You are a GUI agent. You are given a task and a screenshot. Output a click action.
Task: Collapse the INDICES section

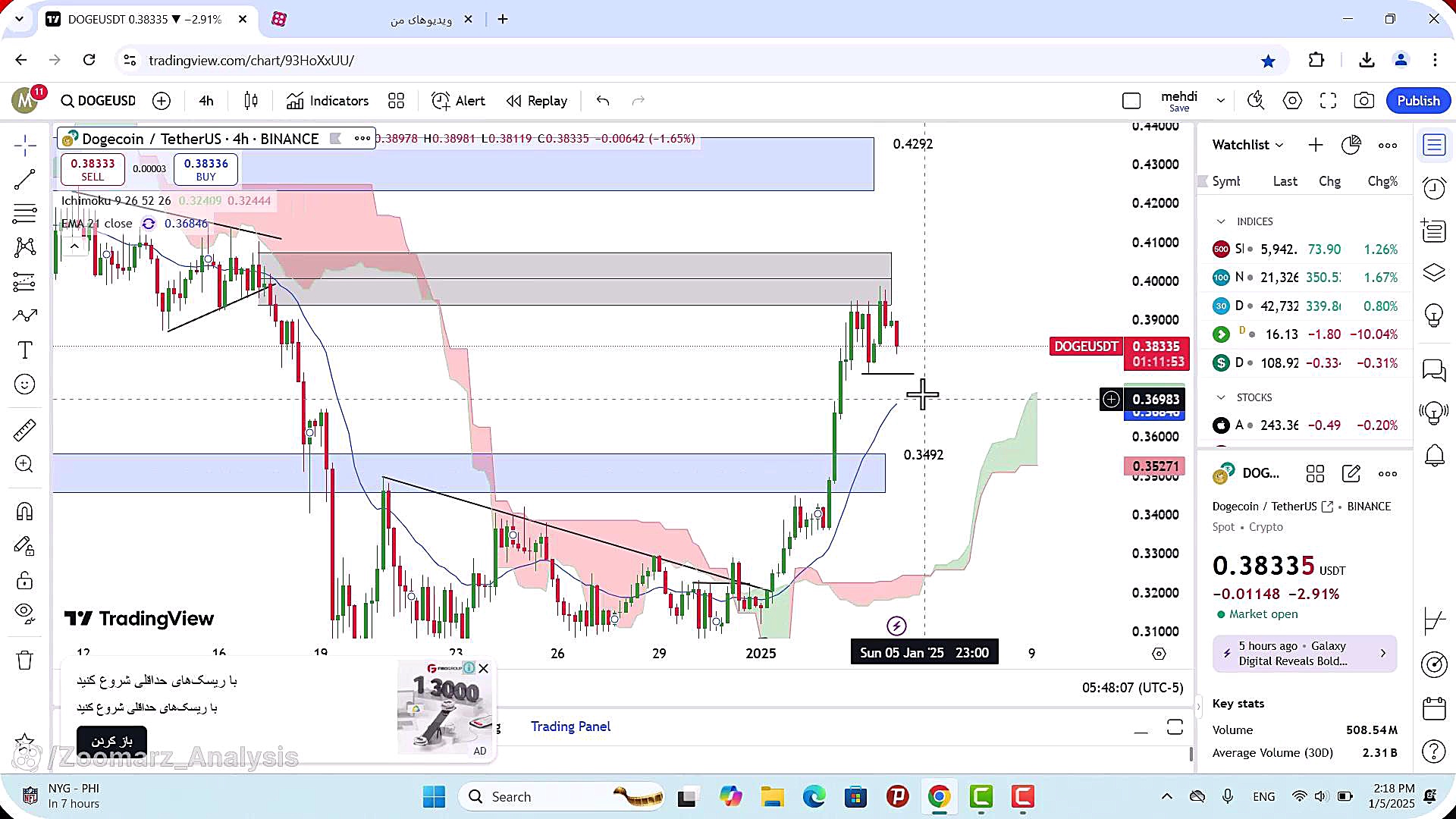tap(1221, 221)
